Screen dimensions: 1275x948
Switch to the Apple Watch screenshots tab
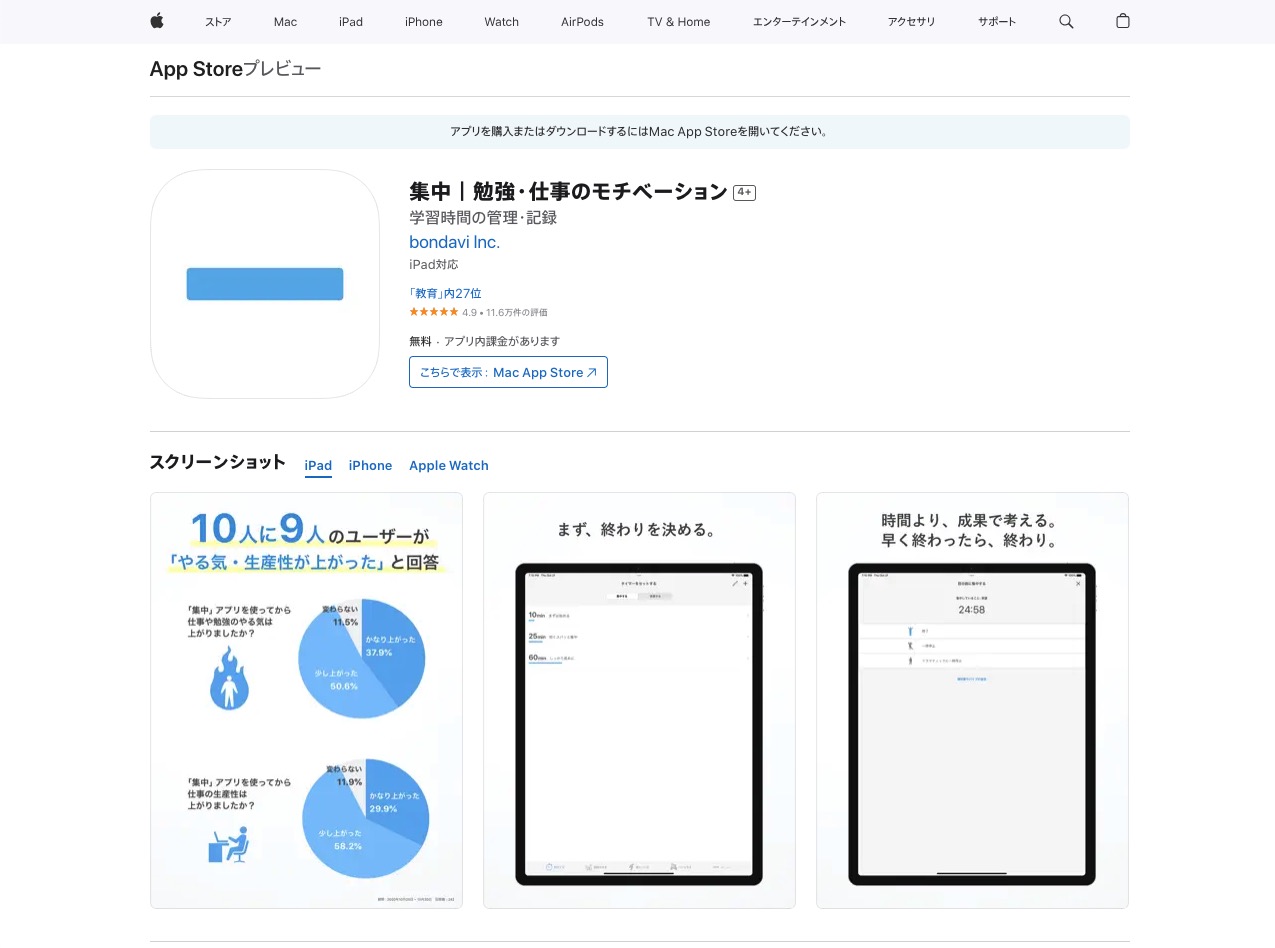coord(449,465)
